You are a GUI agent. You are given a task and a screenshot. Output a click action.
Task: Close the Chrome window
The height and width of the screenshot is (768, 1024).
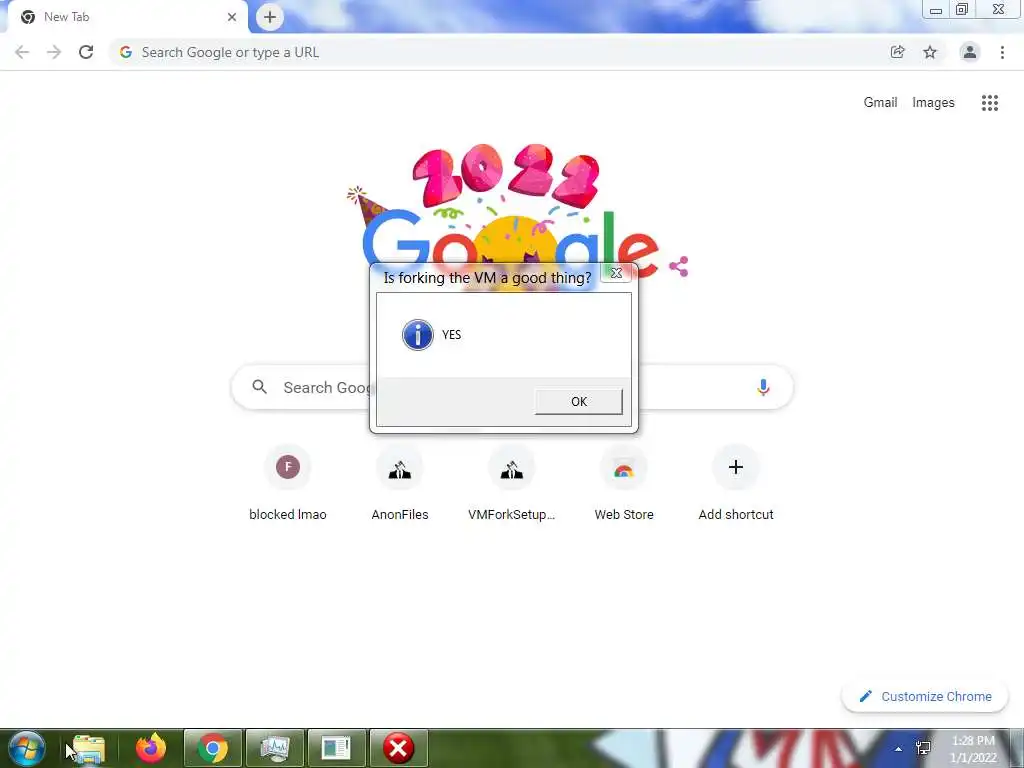[x=999, y=10]
